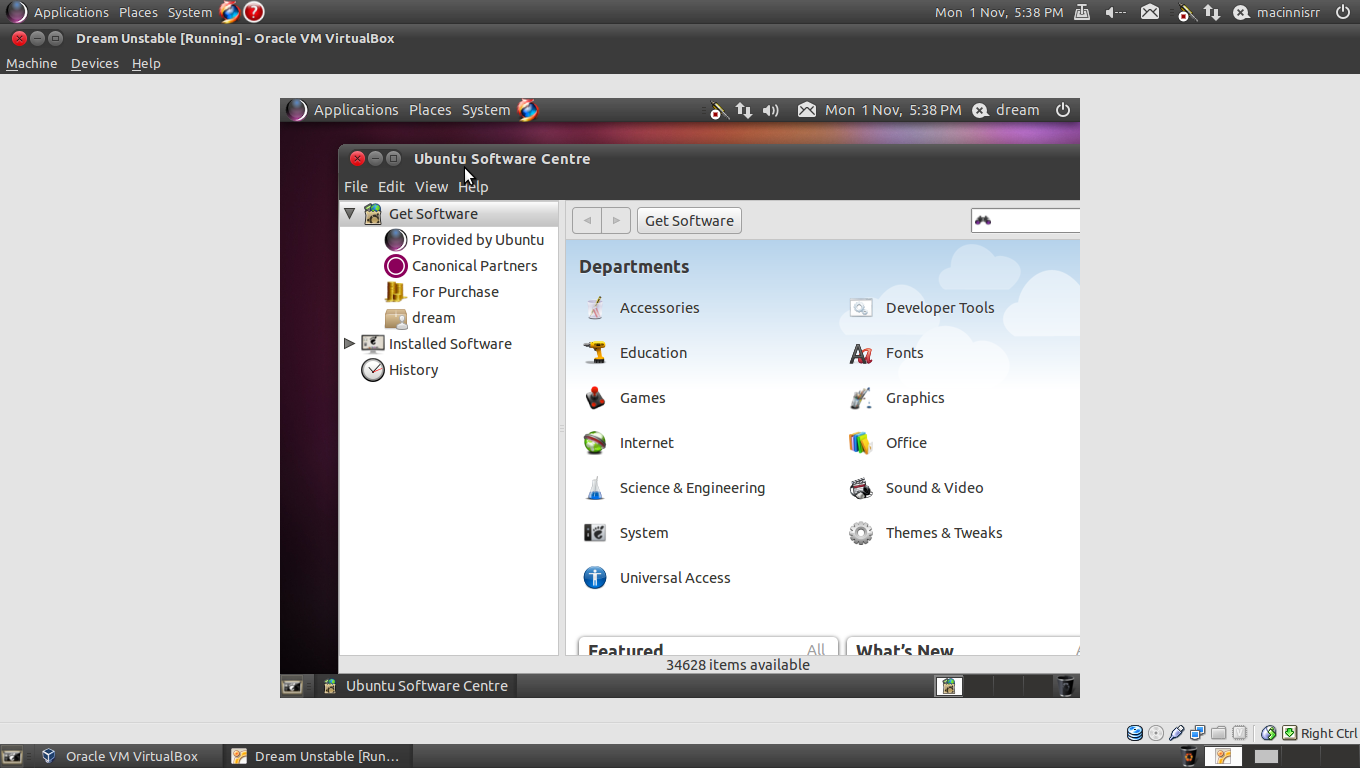Image resolution: width=1360 pixels, height=768 pixels.
Task: Click the guest show desktop button
Action: tap(292, 686)
